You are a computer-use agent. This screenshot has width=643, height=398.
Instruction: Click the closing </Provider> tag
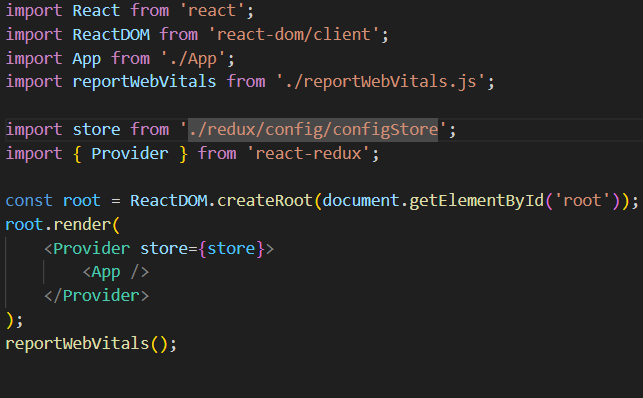tap(96, 296)
